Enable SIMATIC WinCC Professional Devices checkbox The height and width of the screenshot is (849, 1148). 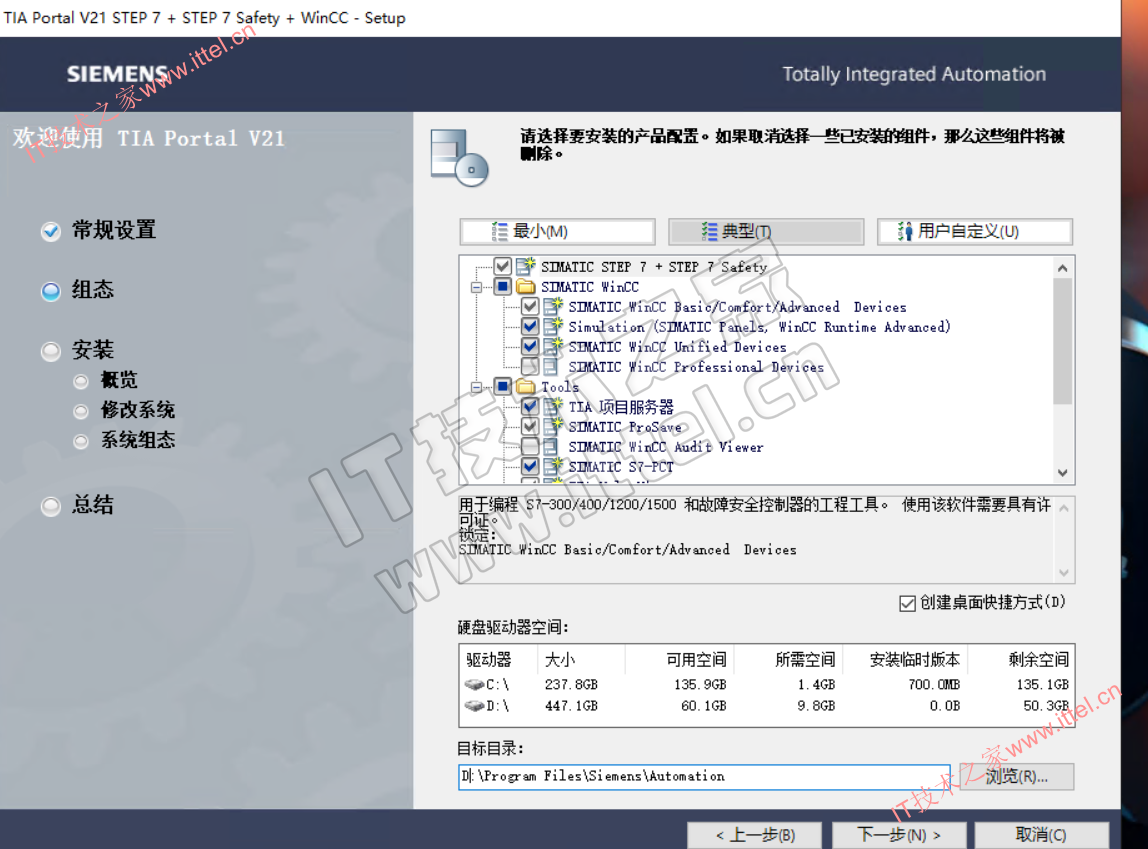pos(530,367)
